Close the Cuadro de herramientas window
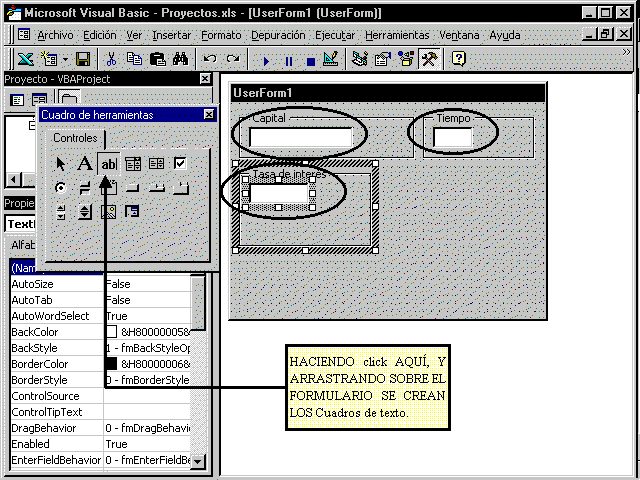 (x=209, y=115)
